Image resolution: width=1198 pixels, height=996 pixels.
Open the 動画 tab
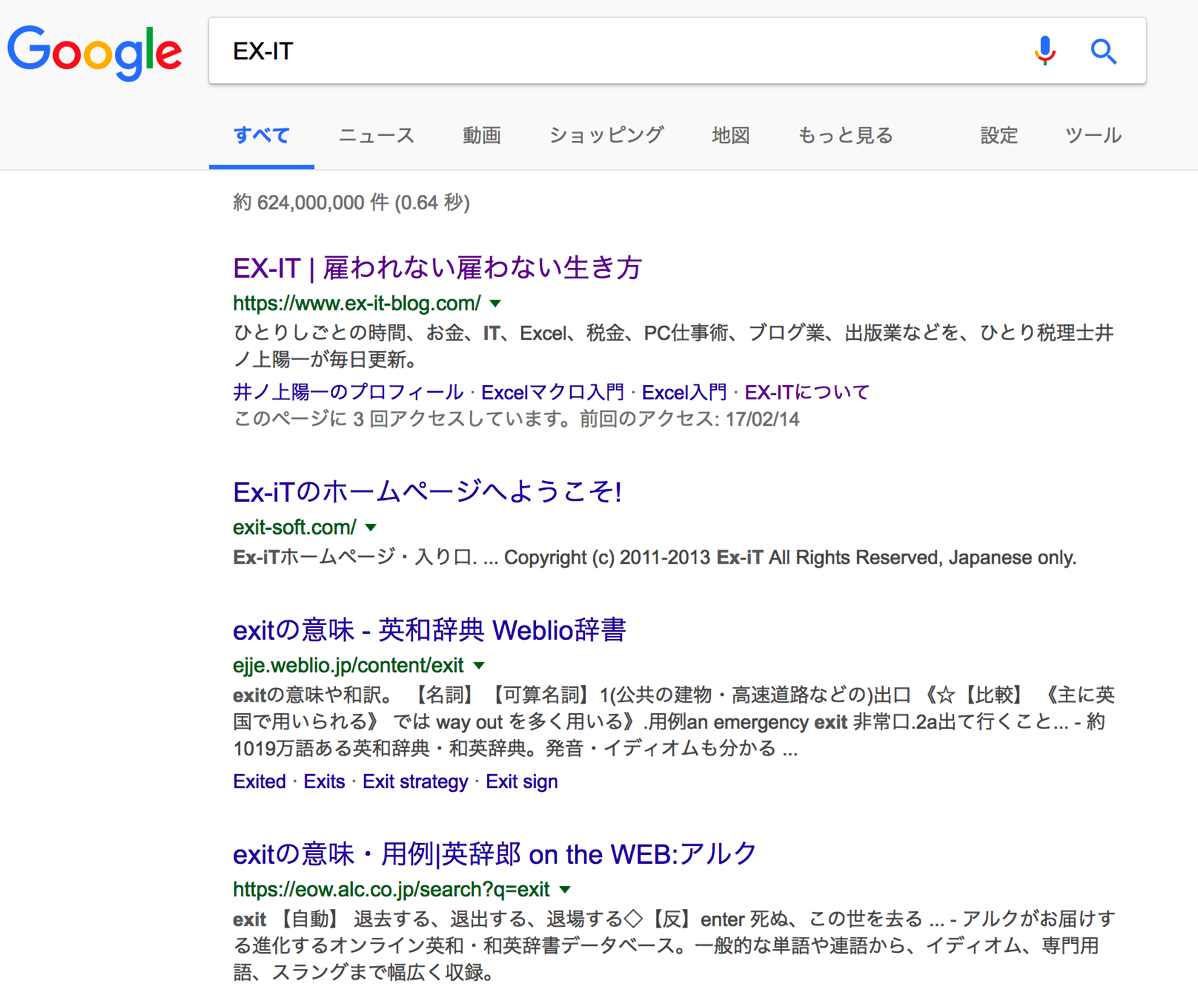pyautogui.click(x=481, y=136)
